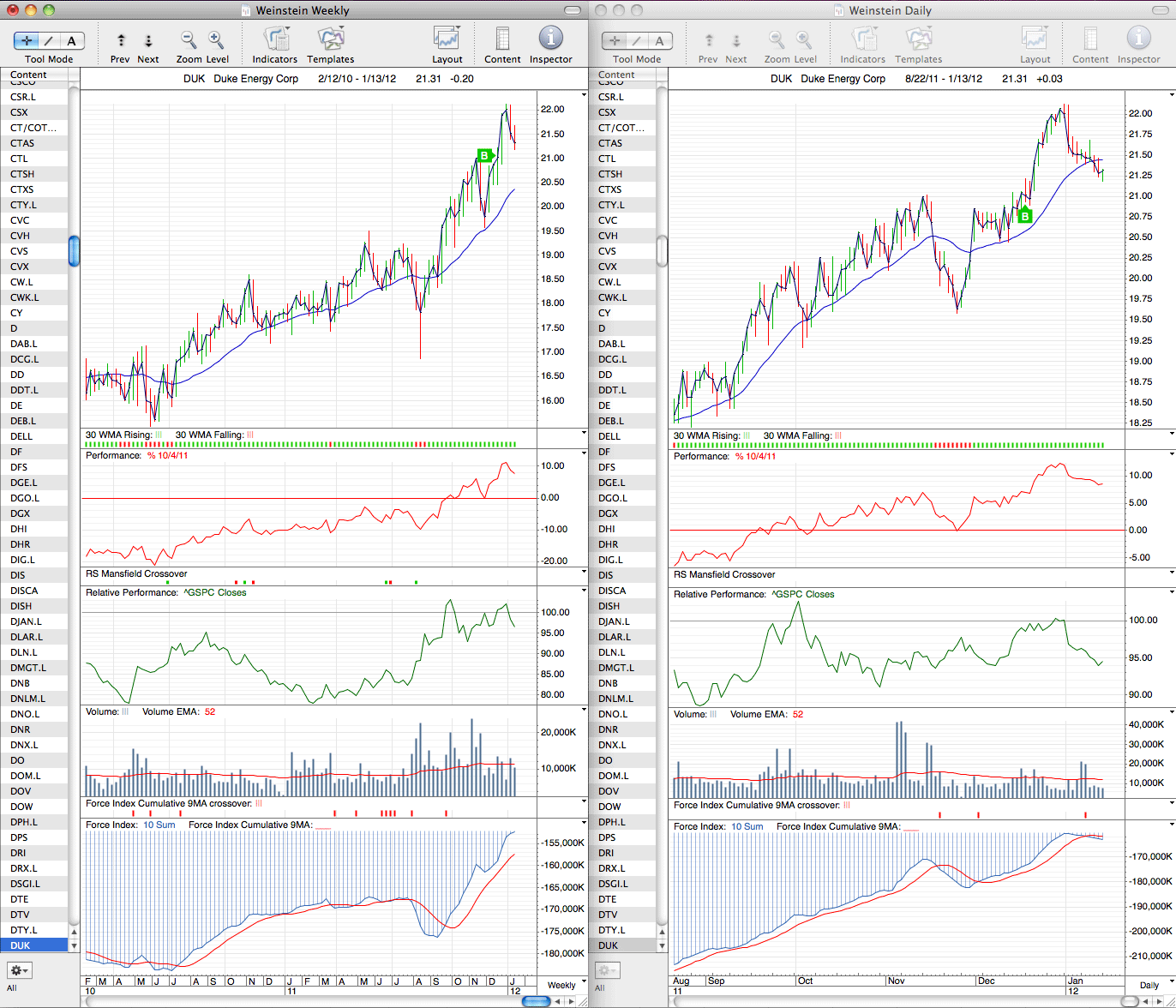The width and height of the screenshot is (1176, 1008).
Task: Click the green B buy marker on weekly chart
Action: pyautogui.click(x=485, y=155)
